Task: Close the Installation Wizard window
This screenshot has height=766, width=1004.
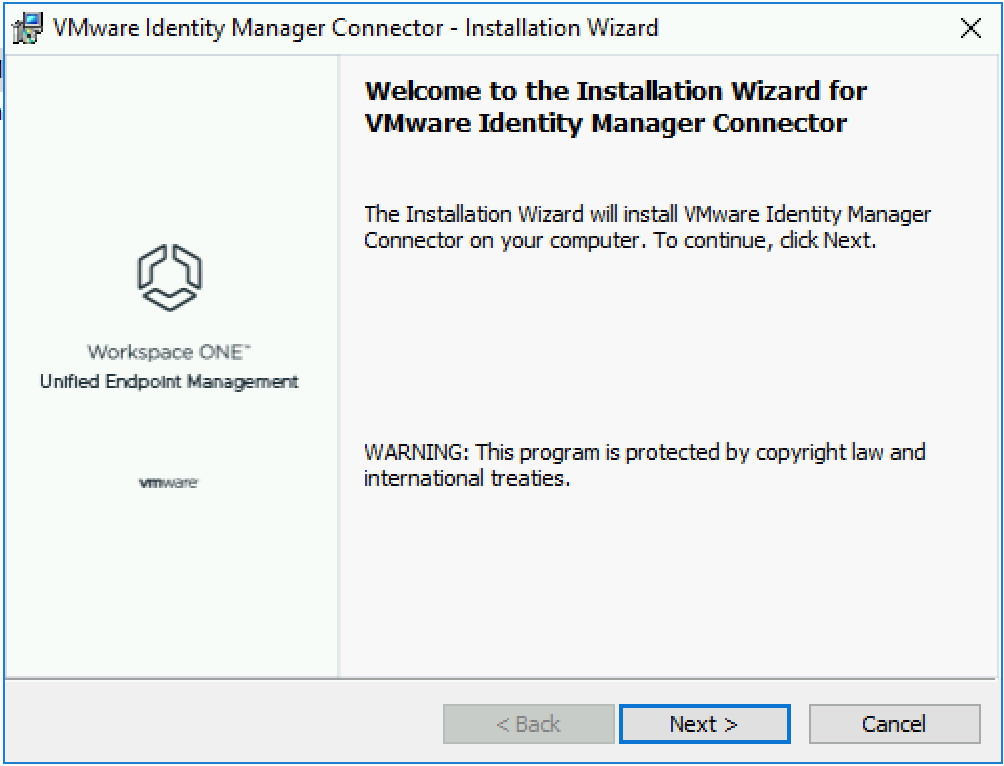Action: tap(971, 28)
